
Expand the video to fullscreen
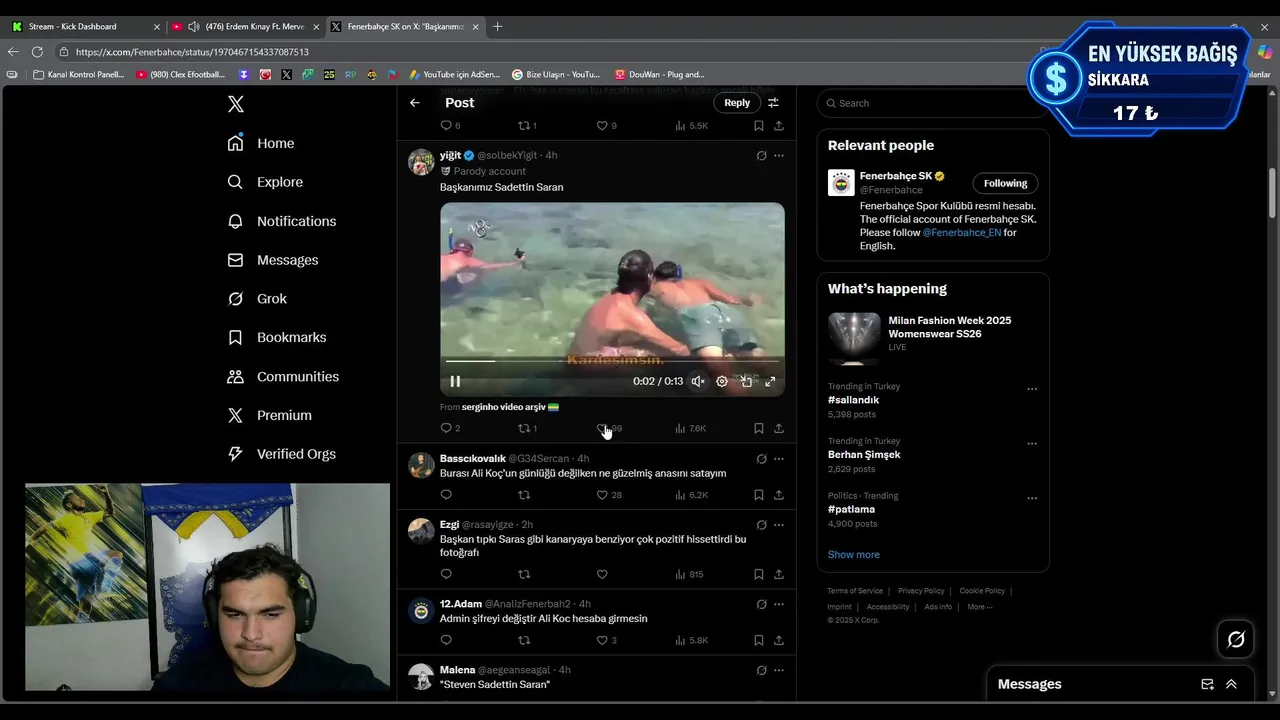pos(770,381)
